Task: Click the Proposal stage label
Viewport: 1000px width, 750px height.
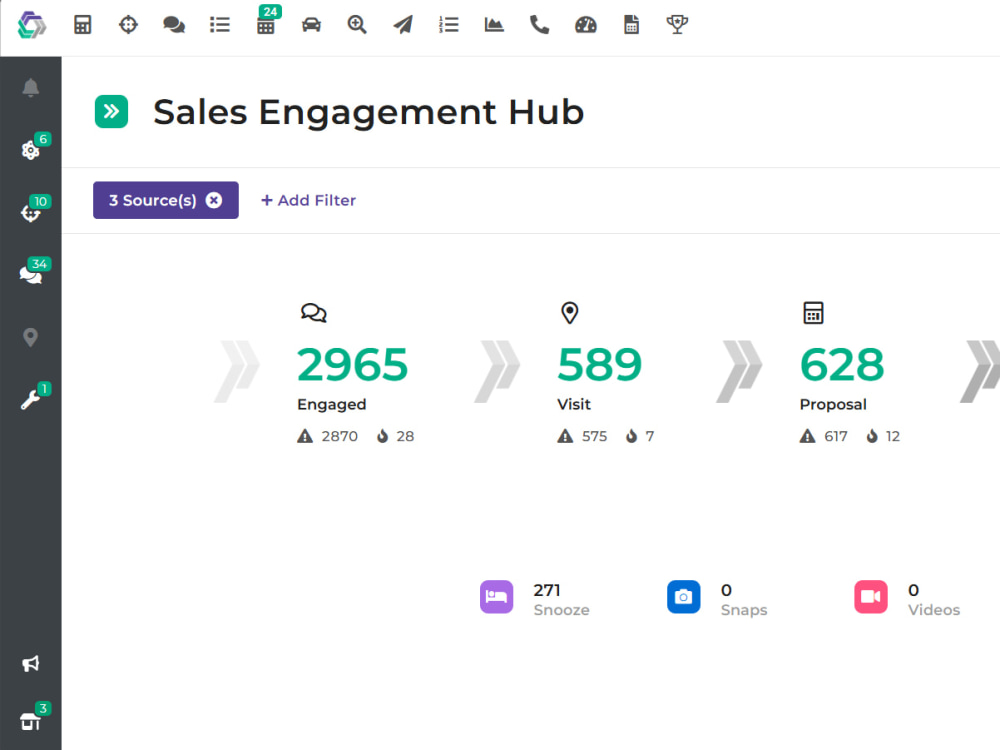Action: [833, 404]
